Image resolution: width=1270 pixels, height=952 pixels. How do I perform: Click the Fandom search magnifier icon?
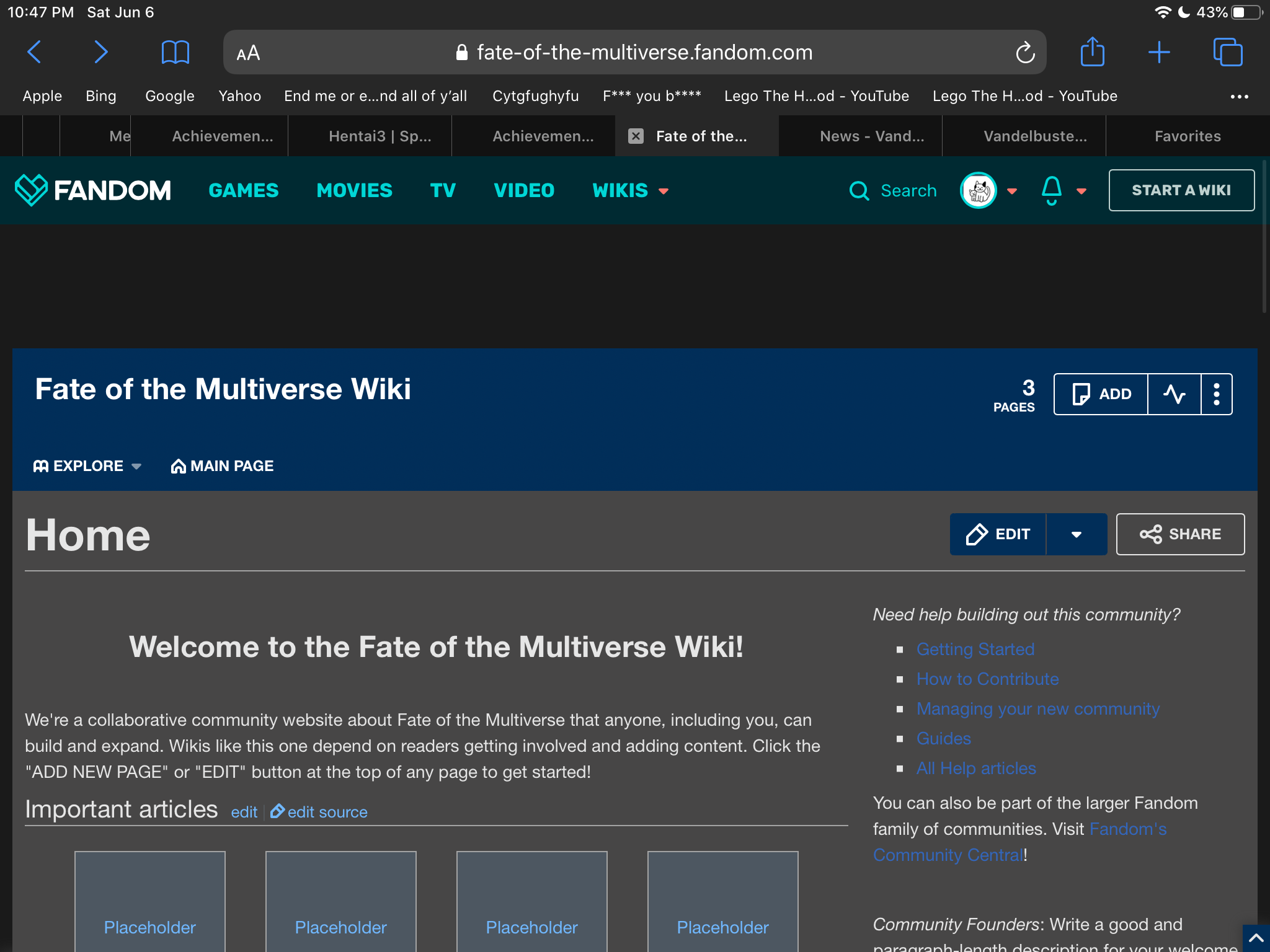click(859, 191)
